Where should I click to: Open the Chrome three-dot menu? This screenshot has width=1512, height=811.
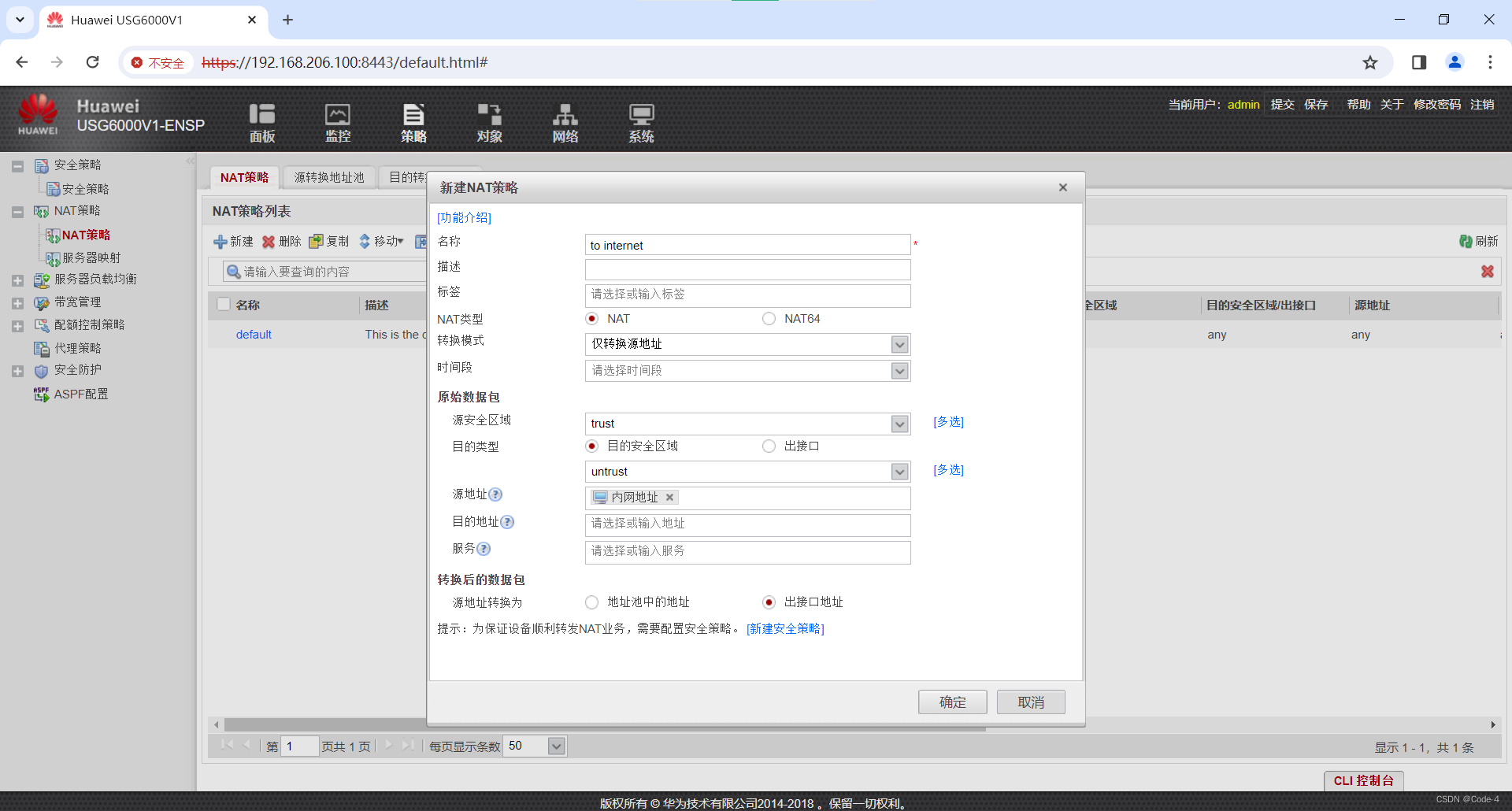coord(1490,62)
